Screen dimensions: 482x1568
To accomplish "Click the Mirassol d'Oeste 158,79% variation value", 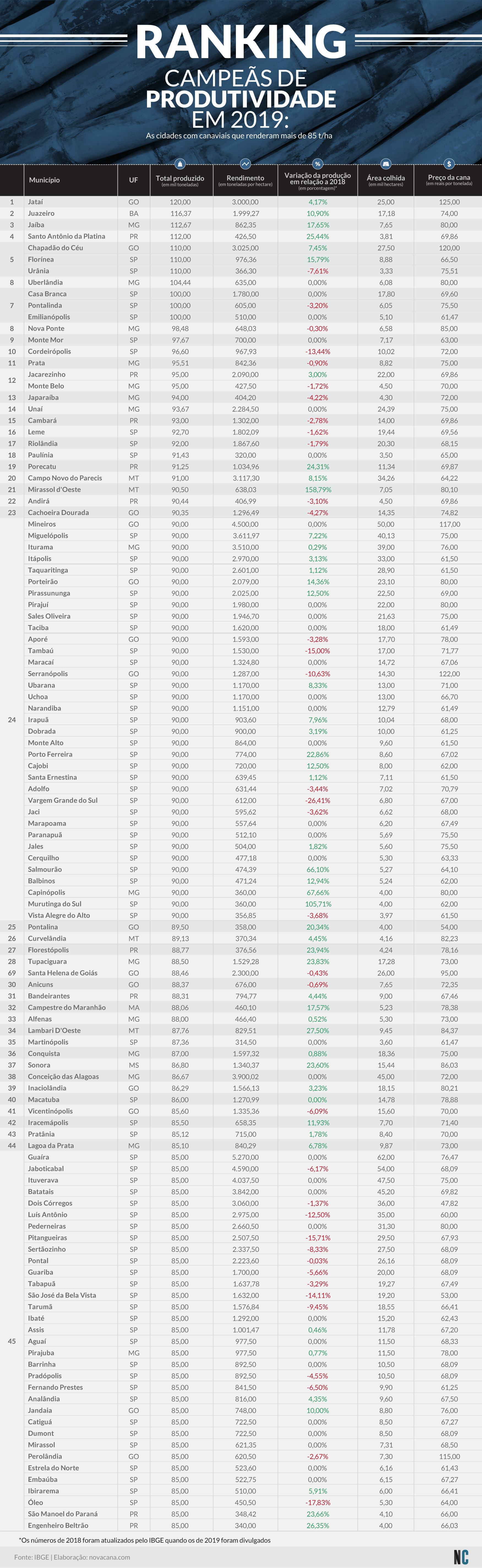I will [x=318, y=489].
